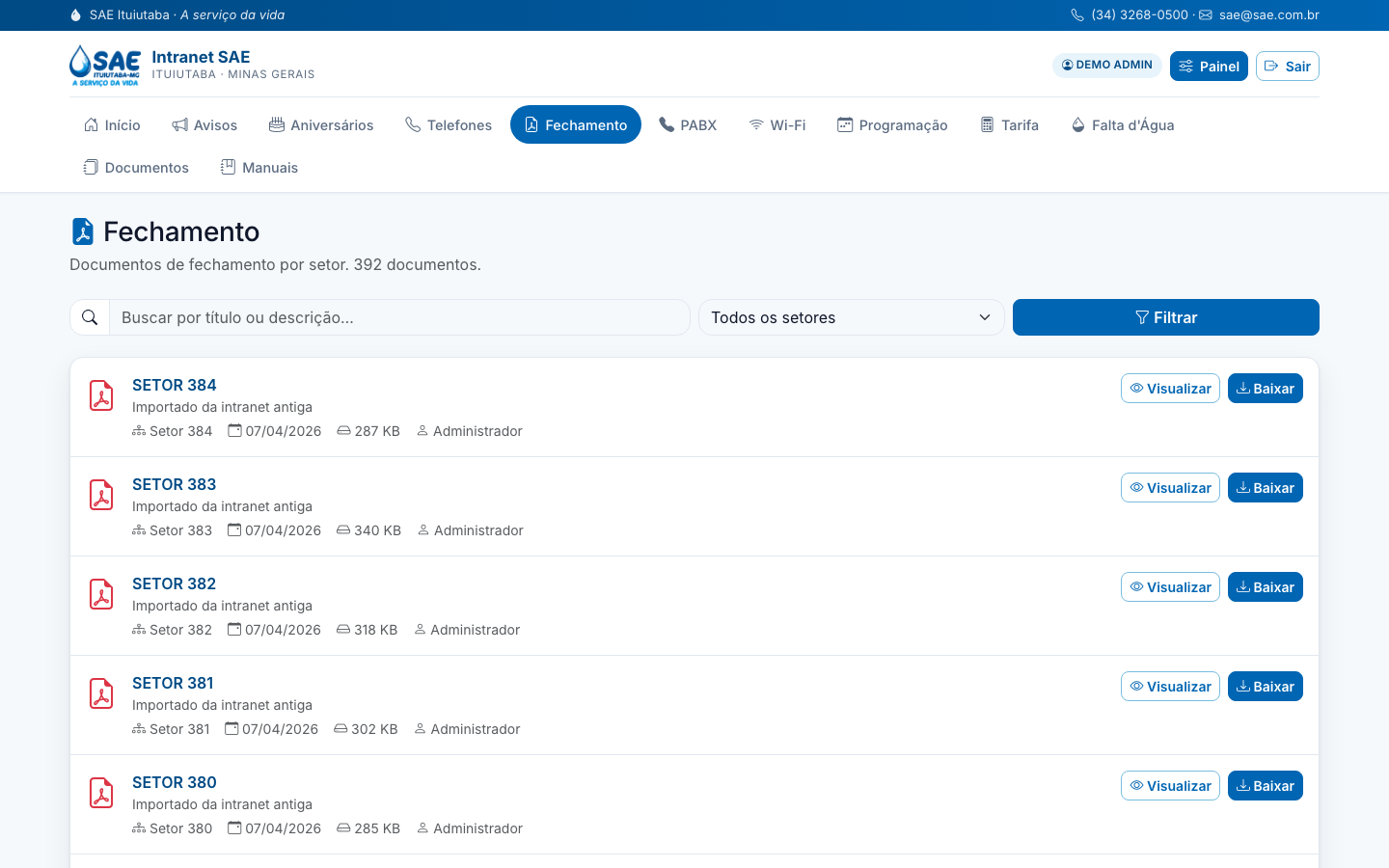Viewport: 1389px width, 868px height.
Task: Click the text "287 KB"
Action: tap(377, 431)
